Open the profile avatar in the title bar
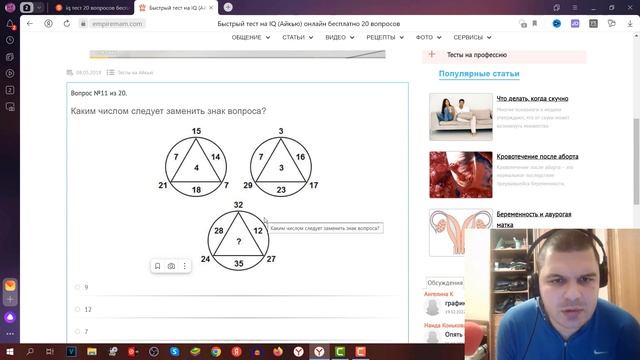Viewport: 640px width, 360px height. click(x=10, y=7)
